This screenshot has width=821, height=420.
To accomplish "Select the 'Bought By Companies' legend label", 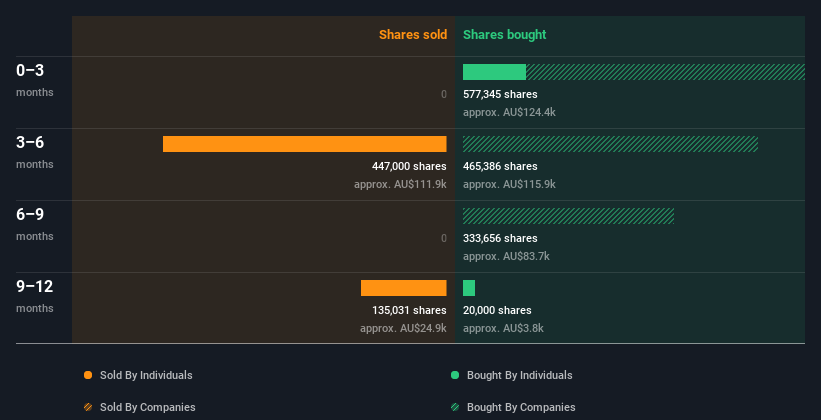I will click(x=521, y=407).
